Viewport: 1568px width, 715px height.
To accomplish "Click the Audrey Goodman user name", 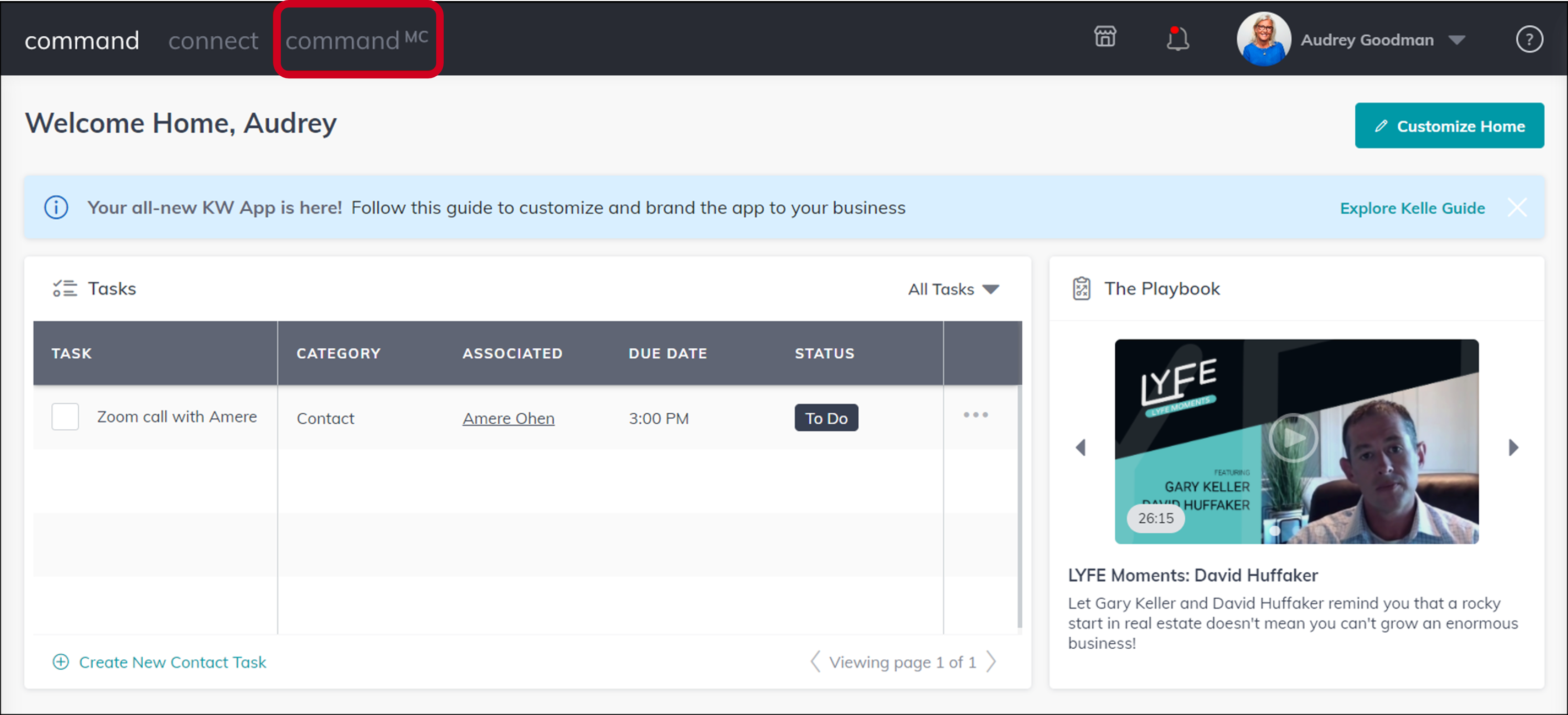I will point(1367,40).
